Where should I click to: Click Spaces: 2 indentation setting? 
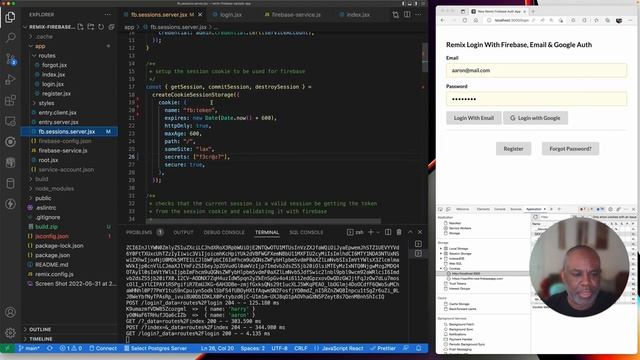[x=253, y=348]
